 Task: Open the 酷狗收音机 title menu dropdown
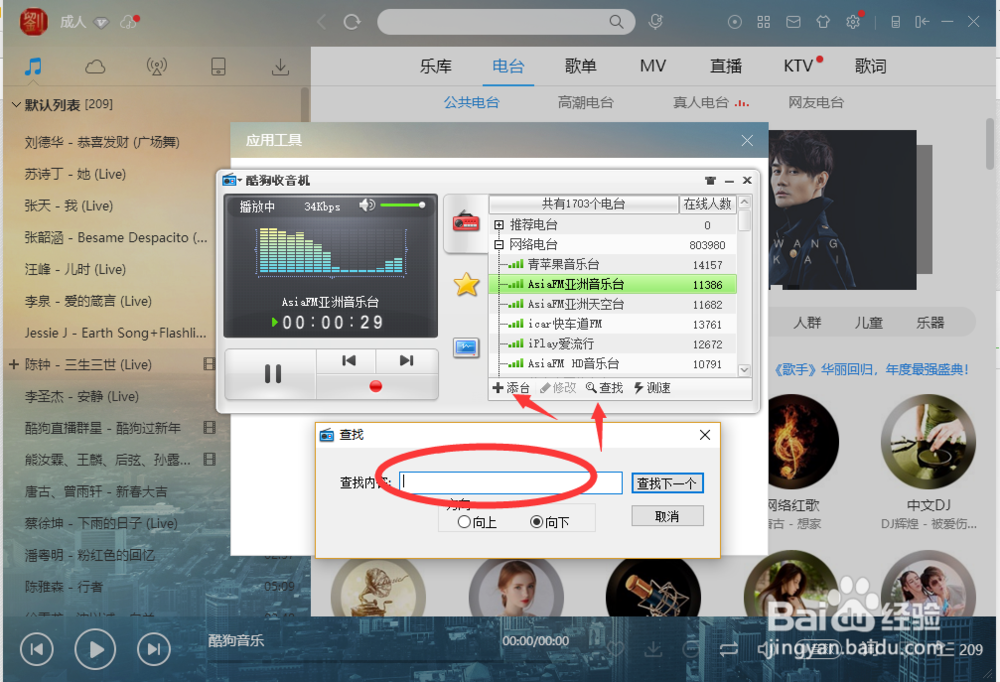point(232,181)
